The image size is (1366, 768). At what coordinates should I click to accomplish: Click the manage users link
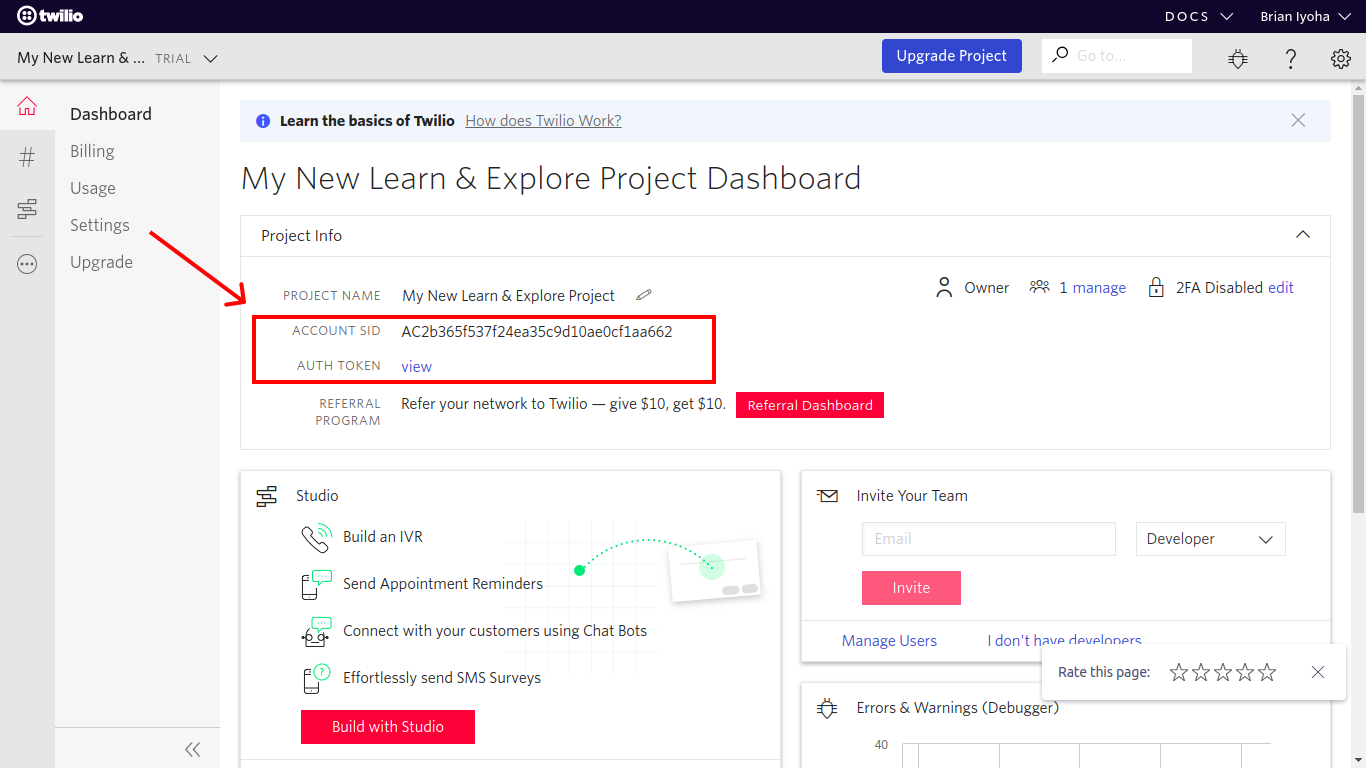click(1099, 288)
